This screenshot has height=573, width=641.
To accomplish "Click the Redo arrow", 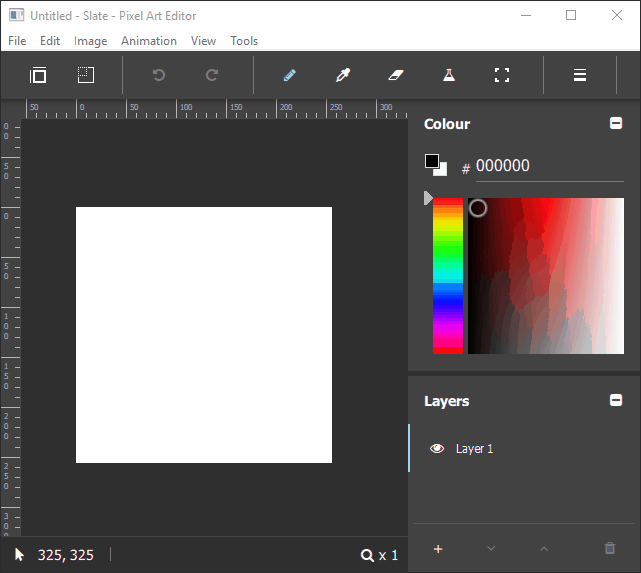I will pyautogui.click(x=212, y=75).
